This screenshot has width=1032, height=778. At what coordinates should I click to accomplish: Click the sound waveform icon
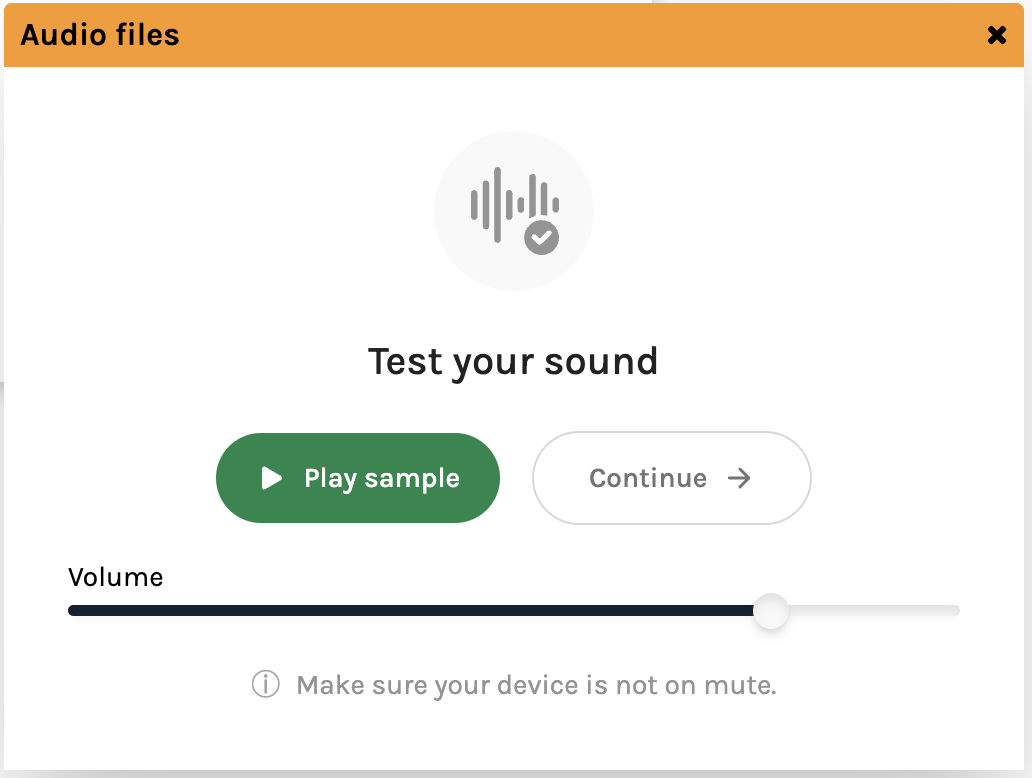pos(505,204)
